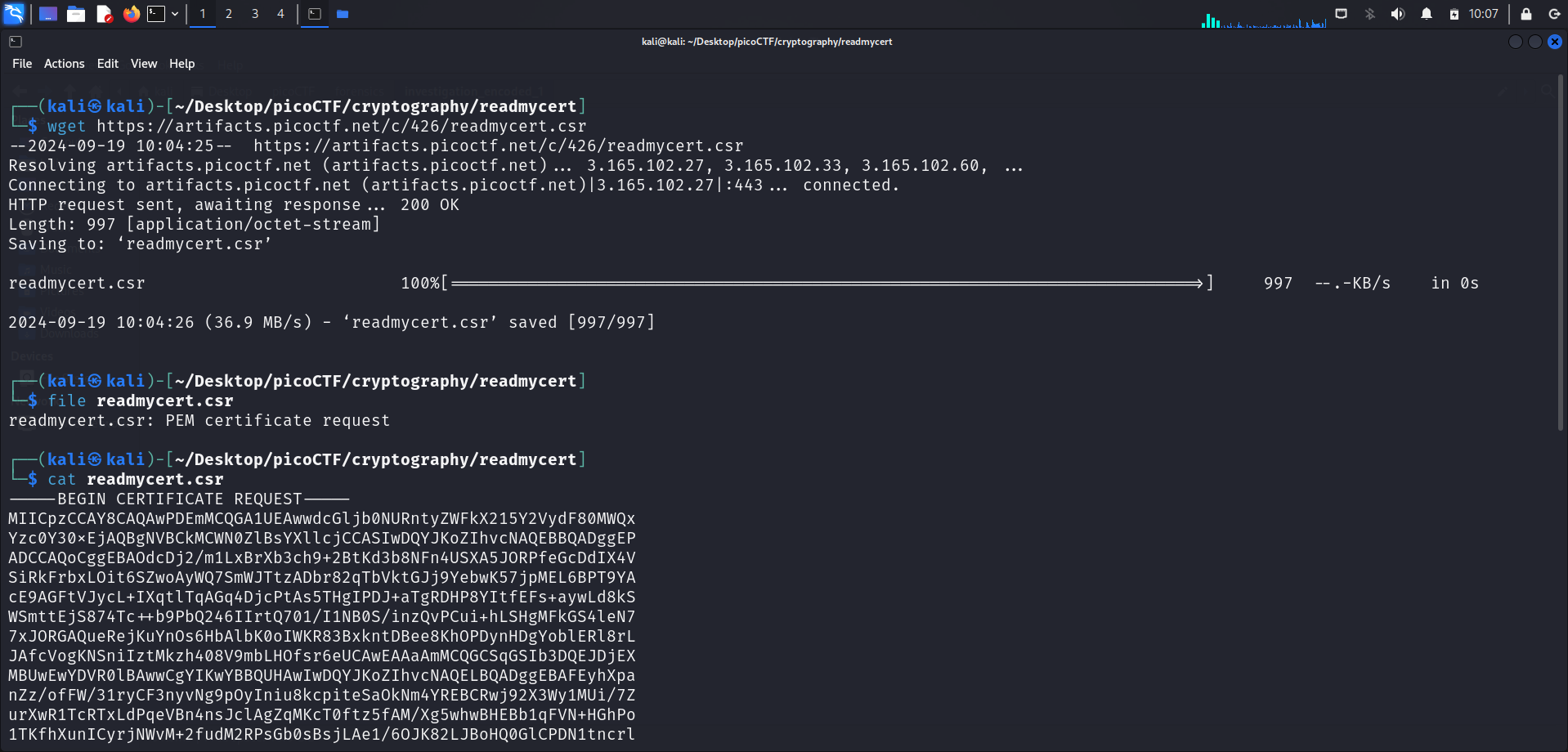The height and width of the screenshot is (752, 1568).
Task: Open the Actions menu
Action: [64, 64]
